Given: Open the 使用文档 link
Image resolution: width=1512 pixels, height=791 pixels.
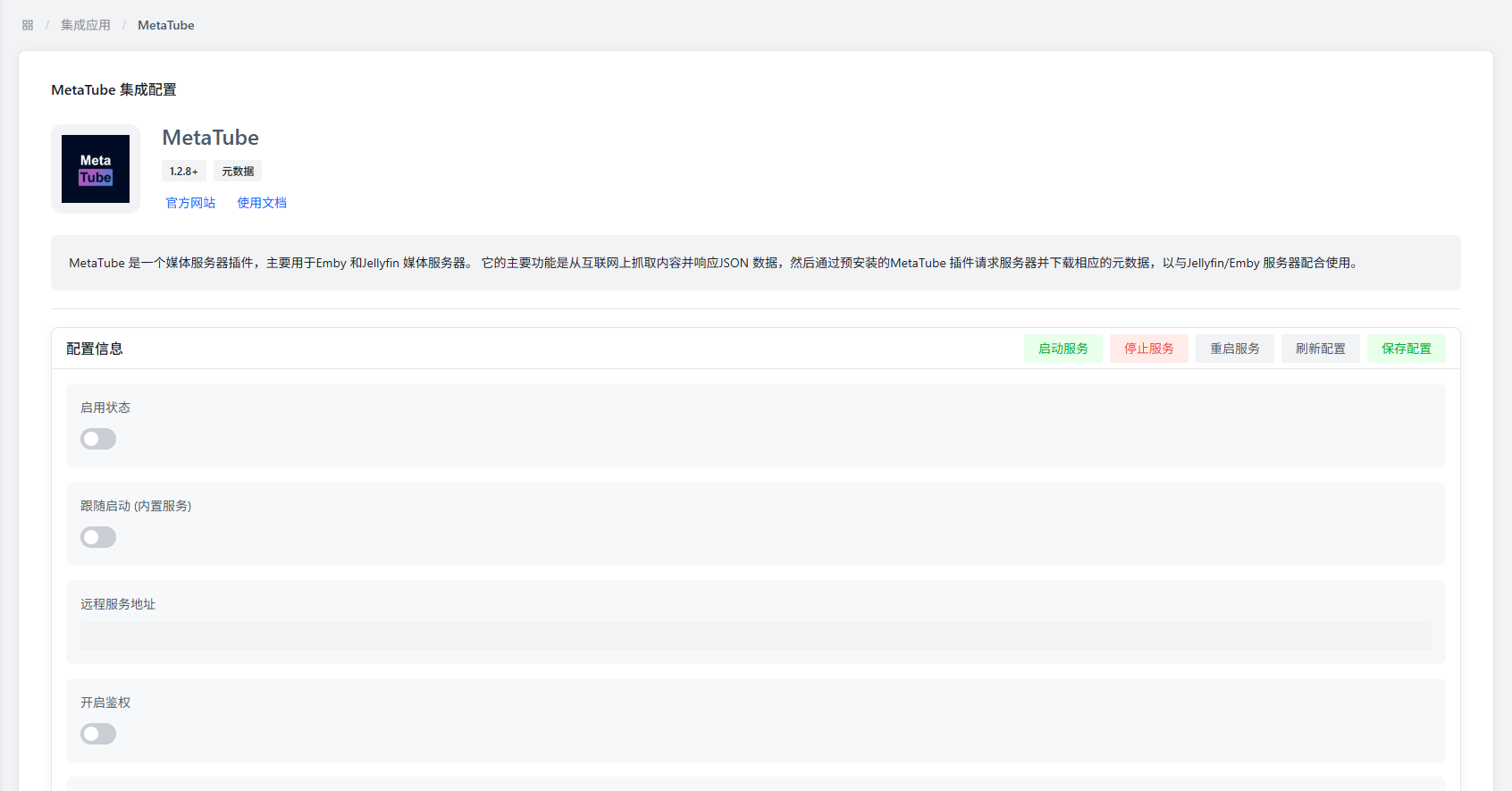Looking at the screenshot, I should (262, 203).
